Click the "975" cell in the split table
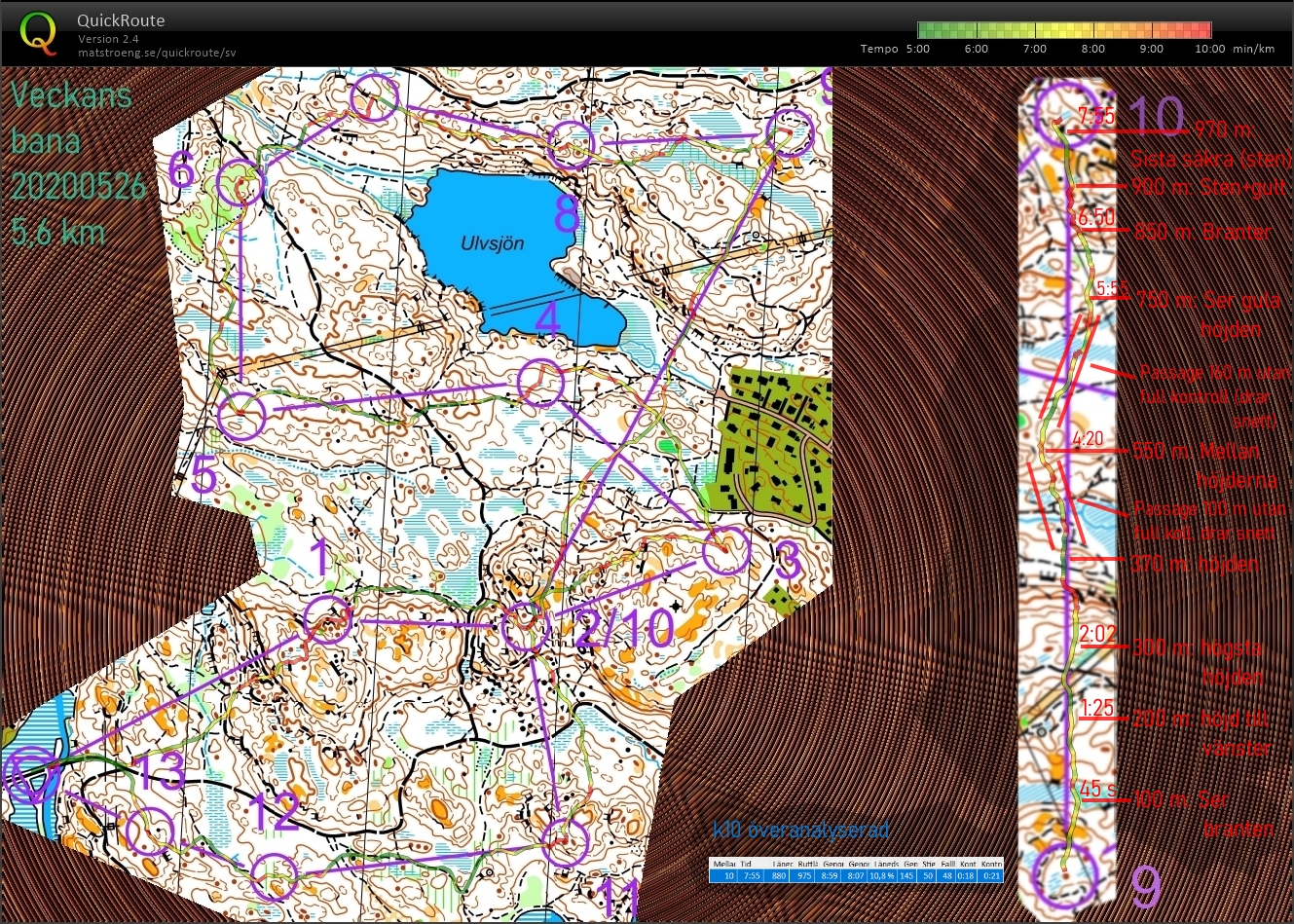 click(804, 875)
